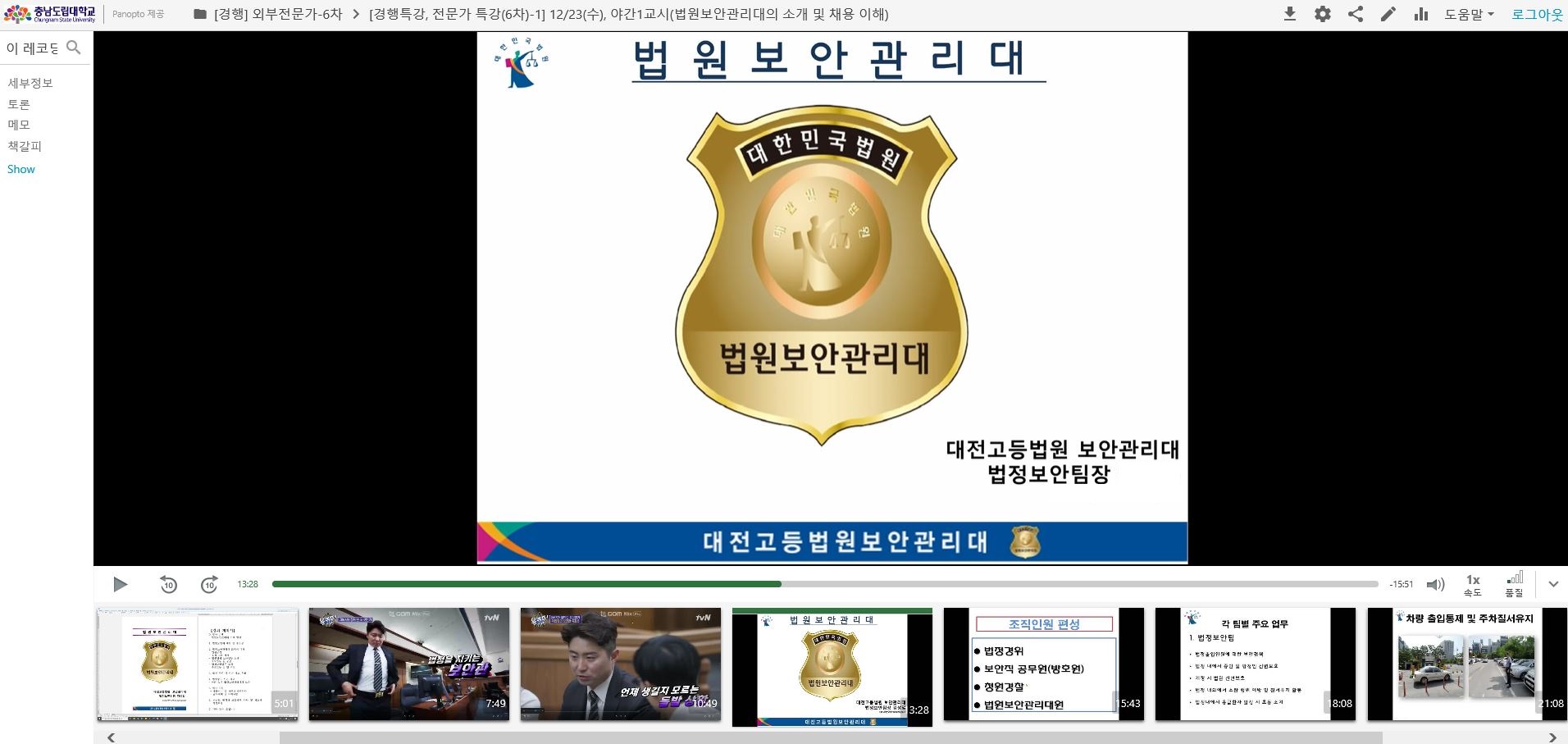
Task: Download the recording via the download icon
Action: point(1289,14)
